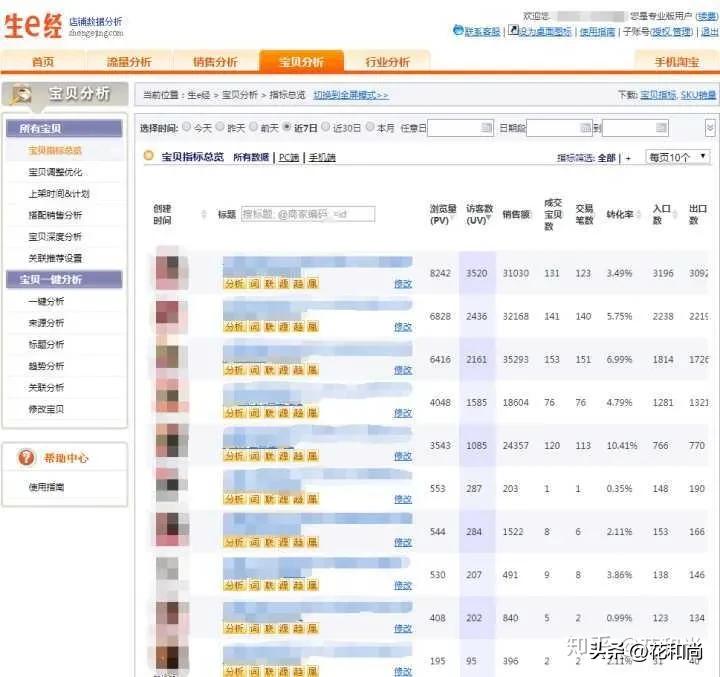The width and height of the screenshot is (720, 677).
Task: Sort by 访客数(UV) column
Action: (479, 214)
